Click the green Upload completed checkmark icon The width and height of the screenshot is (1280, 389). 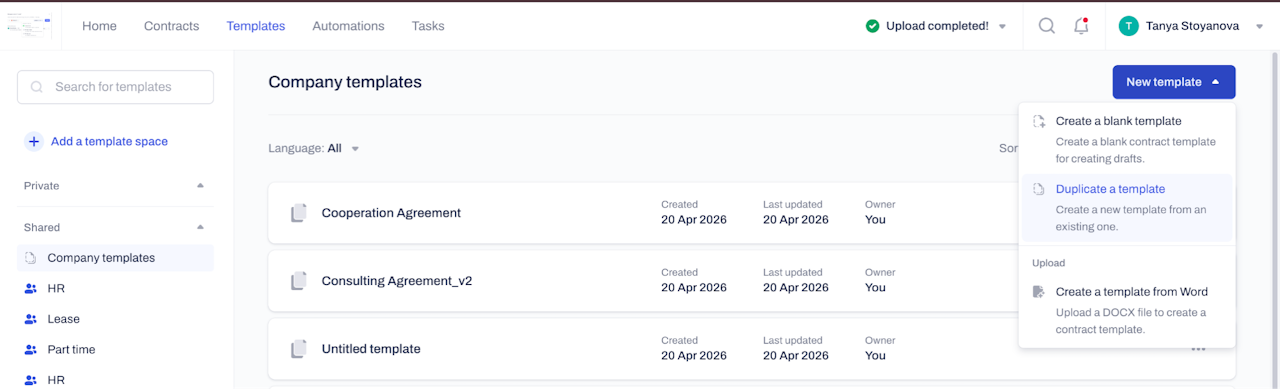873,26
